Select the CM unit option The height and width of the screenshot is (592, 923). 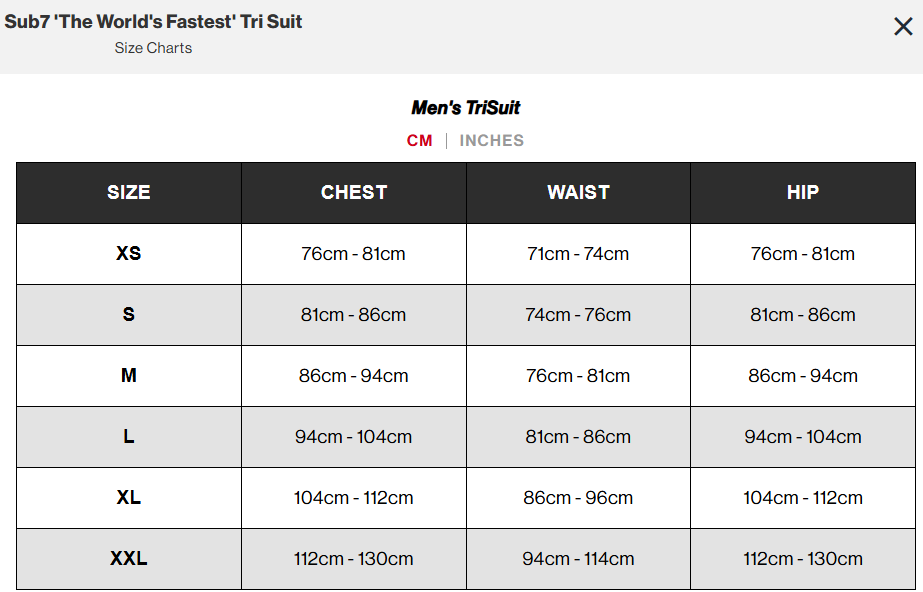click(x=419, y=141)
